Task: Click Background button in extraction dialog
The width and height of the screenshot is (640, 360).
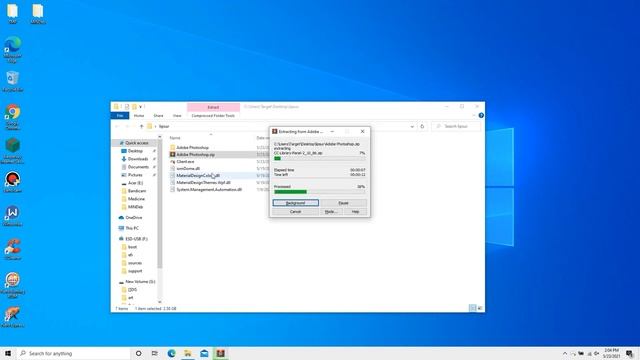Action: [296, 203]
